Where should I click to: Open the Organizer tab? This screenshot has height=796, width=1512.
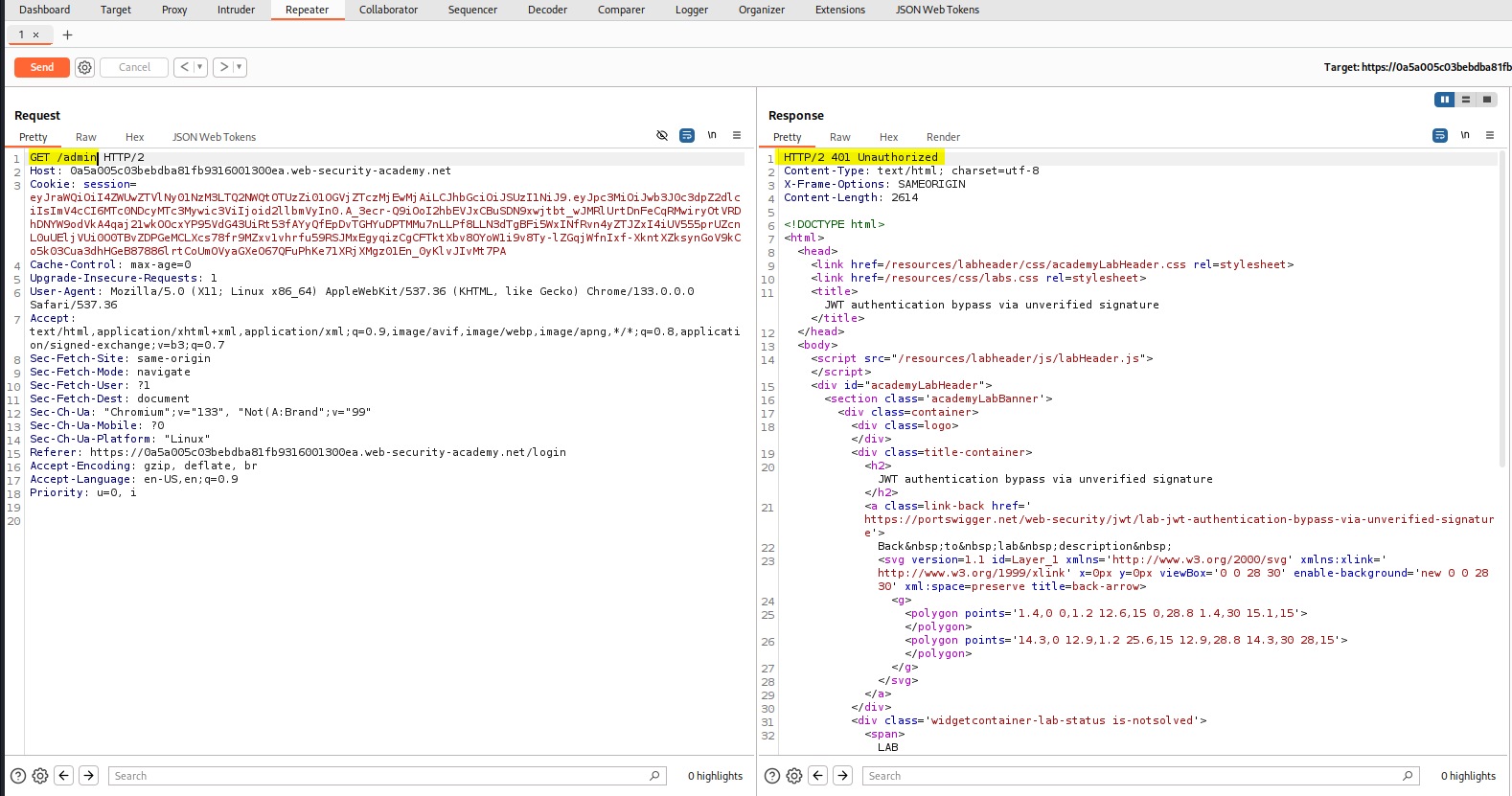[762, 10]
